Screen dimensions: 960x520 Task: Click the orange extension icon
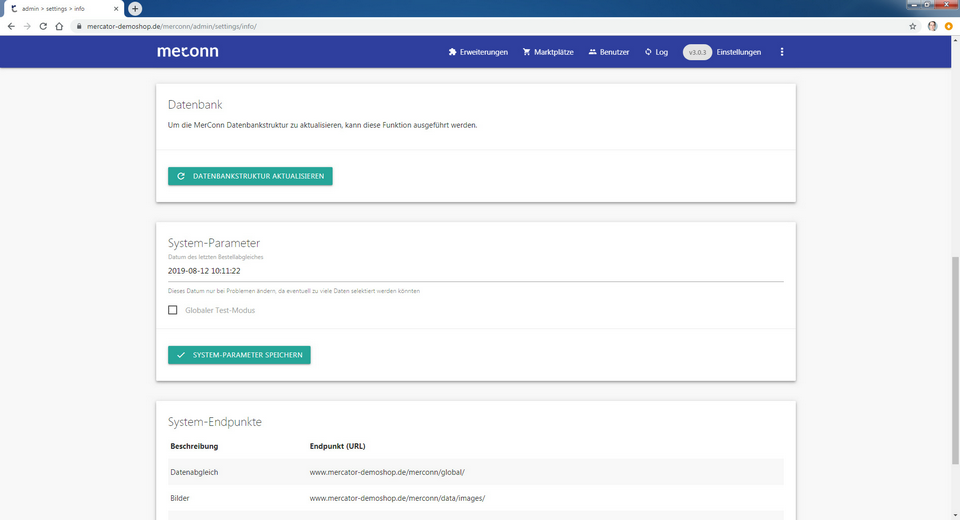948,26
